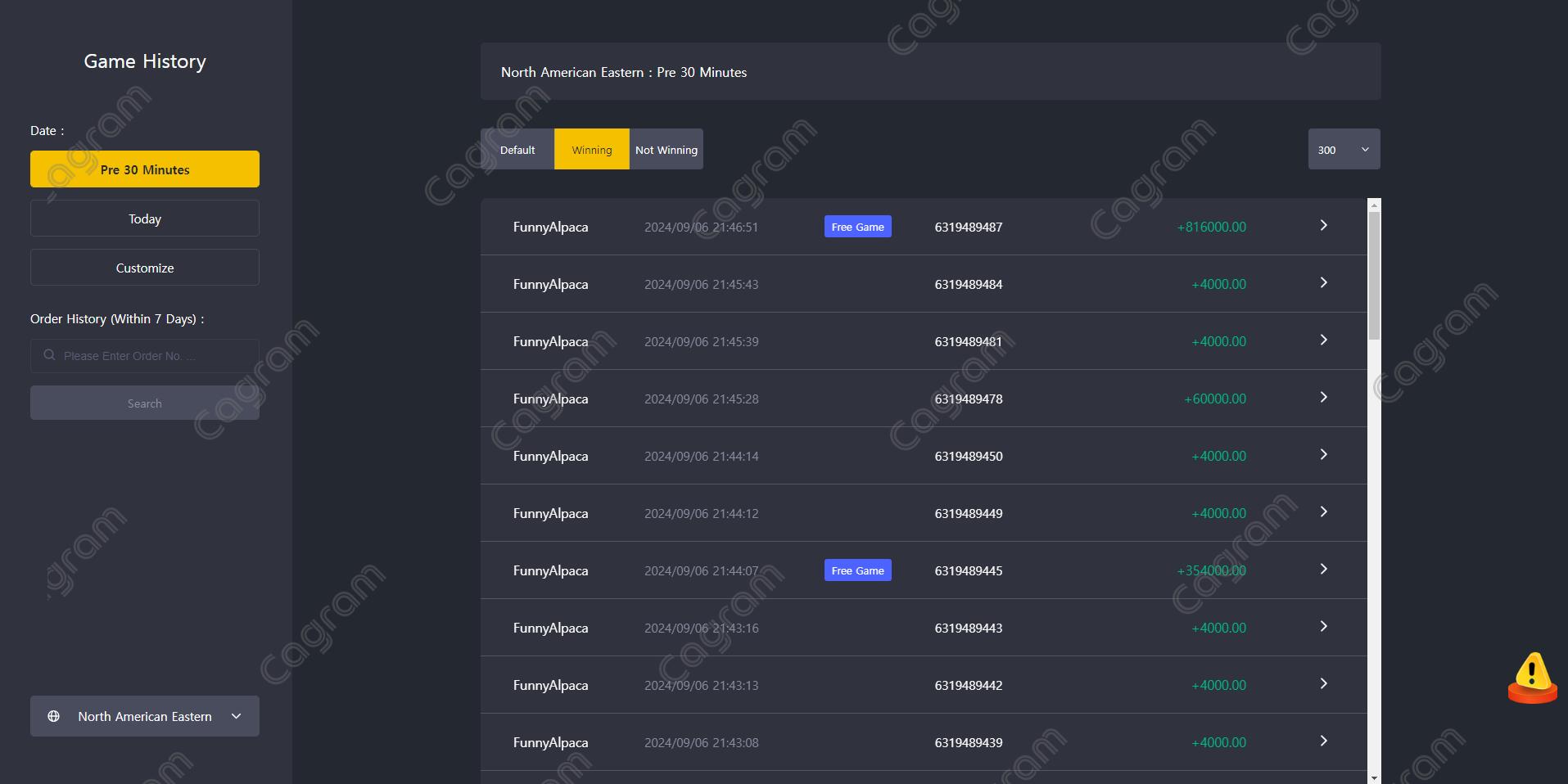Click the +816000.00 winning amount

1211,227
